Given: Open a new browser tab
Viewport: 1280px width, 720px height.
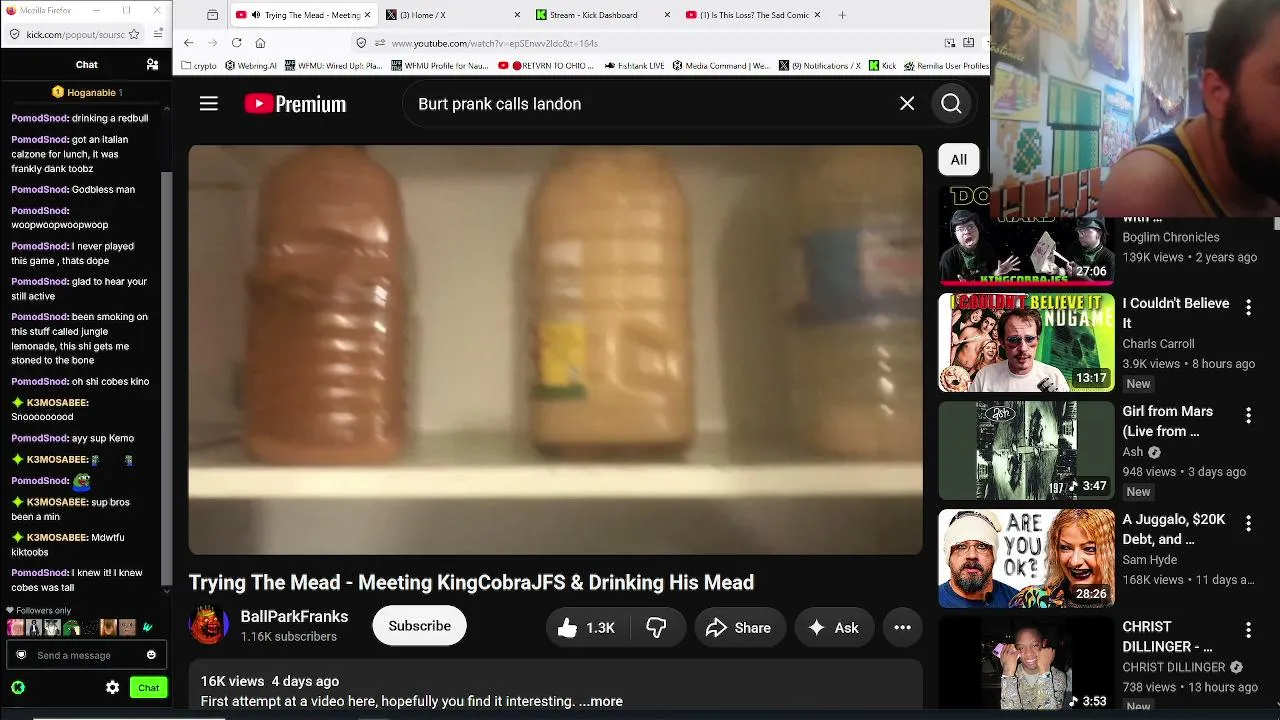Looking at the screenshot, I should pyautogui.click(x=842, y=15).
